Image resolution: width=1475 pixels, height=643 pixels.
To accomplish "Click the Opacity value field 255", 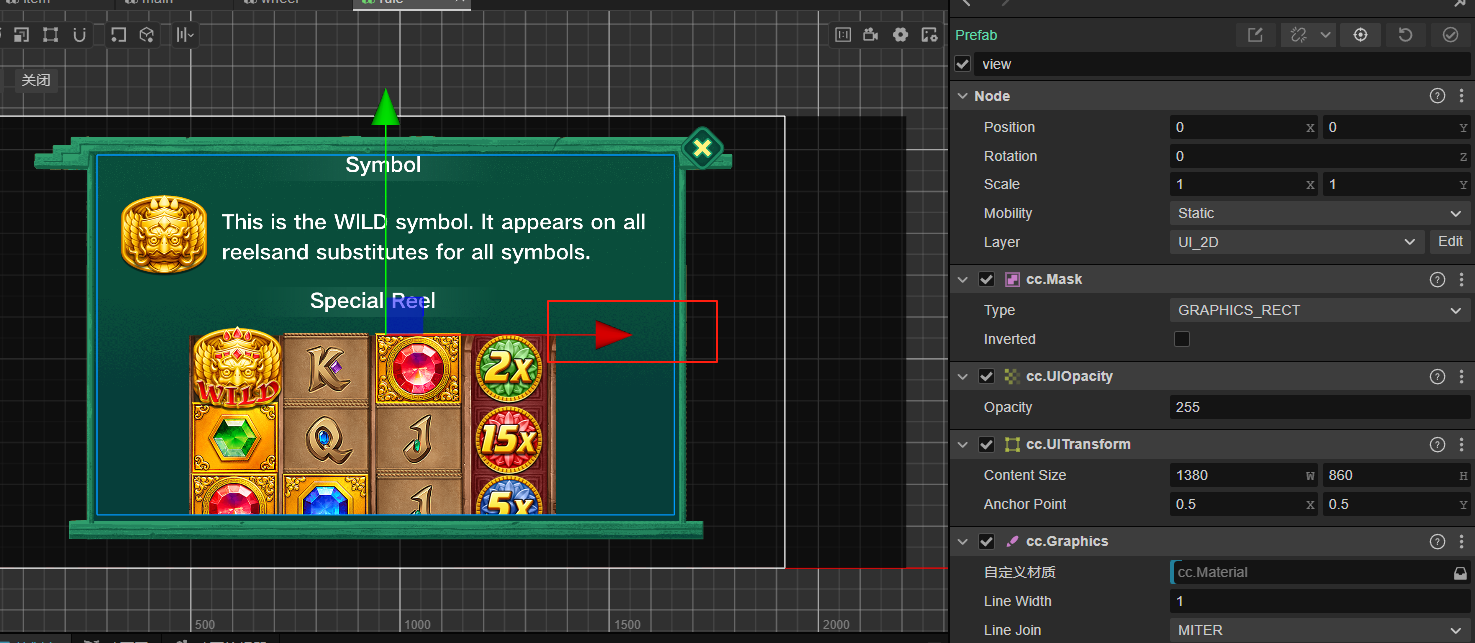I will [1320, 407].
